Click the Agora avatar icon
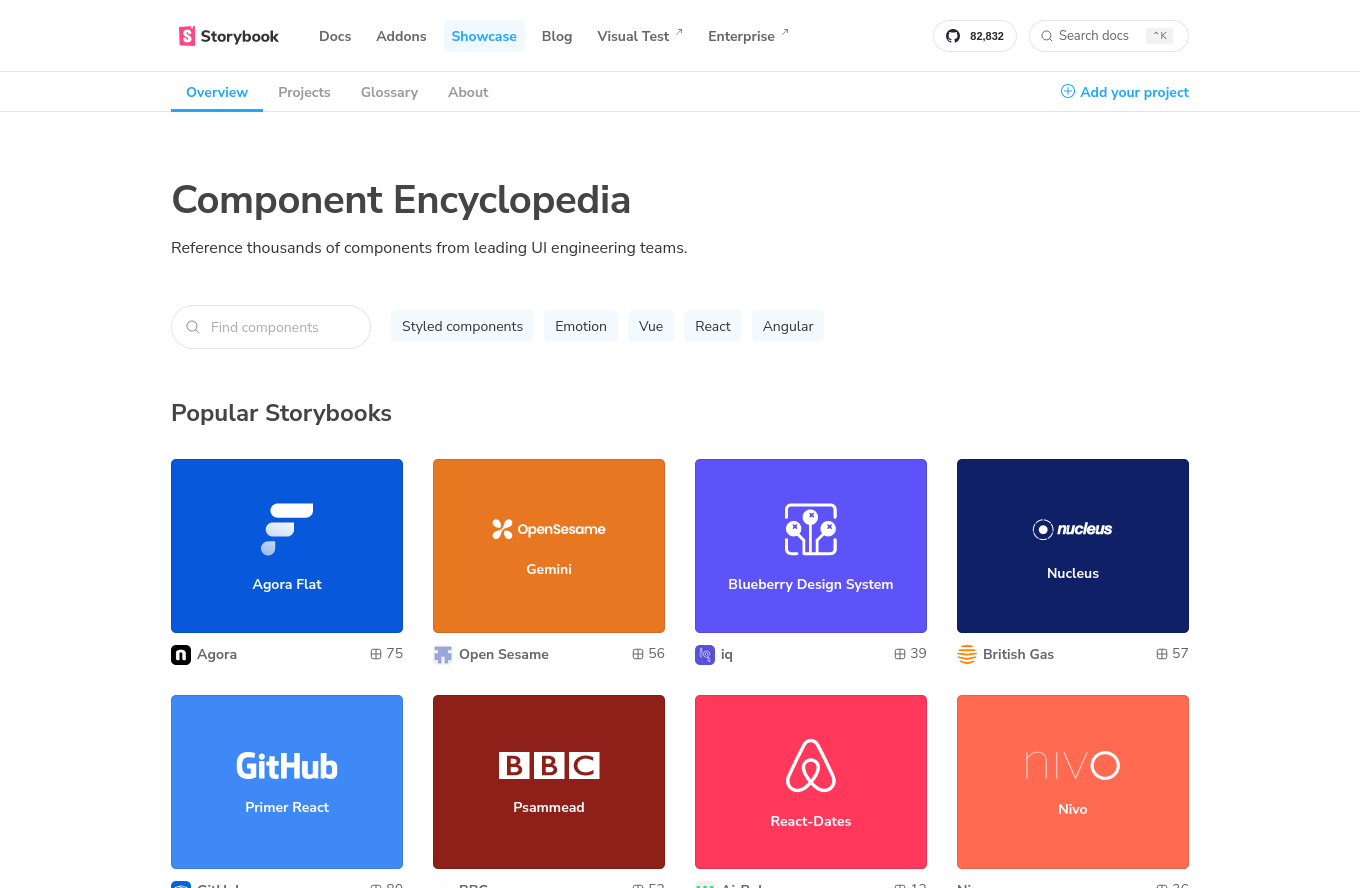Screen dimensions: 1360x888 click(x=181, y=655)
